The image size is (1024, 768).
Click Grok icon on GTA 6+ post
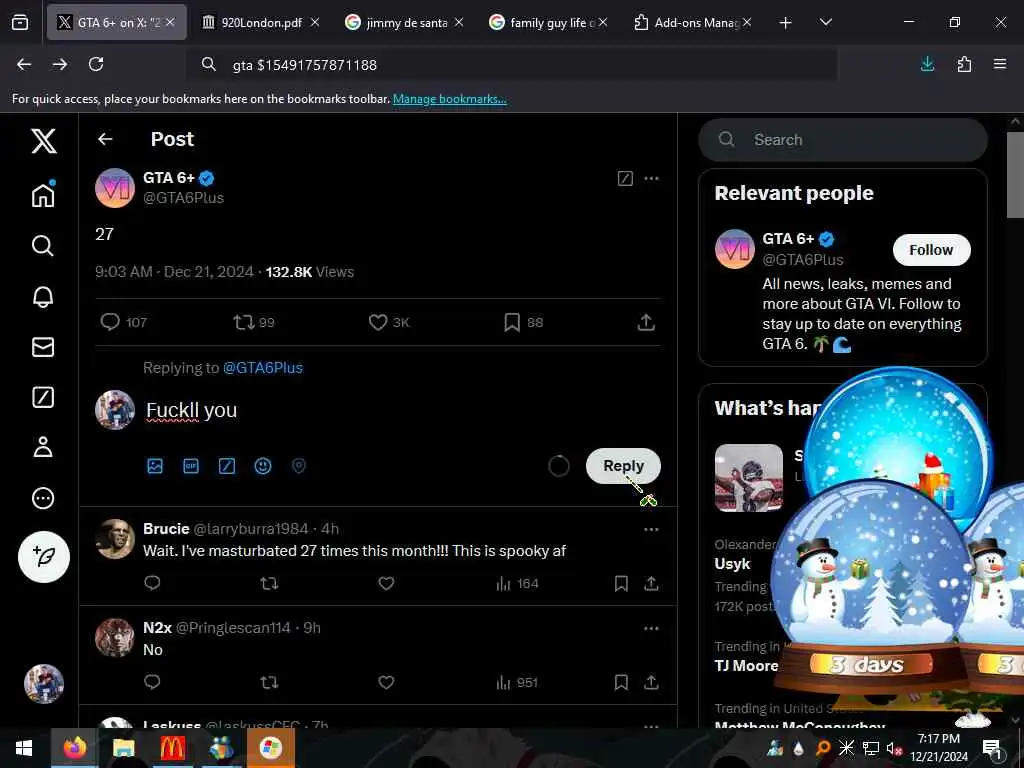point(625,178)
